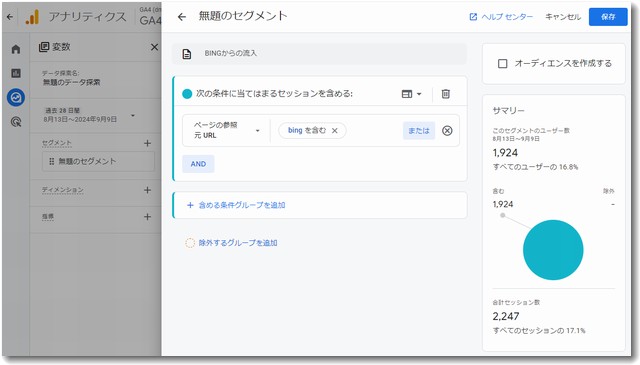Click すべてのユーザーの 16.8% text
This screenshot has height=365, width=640.
536,167
